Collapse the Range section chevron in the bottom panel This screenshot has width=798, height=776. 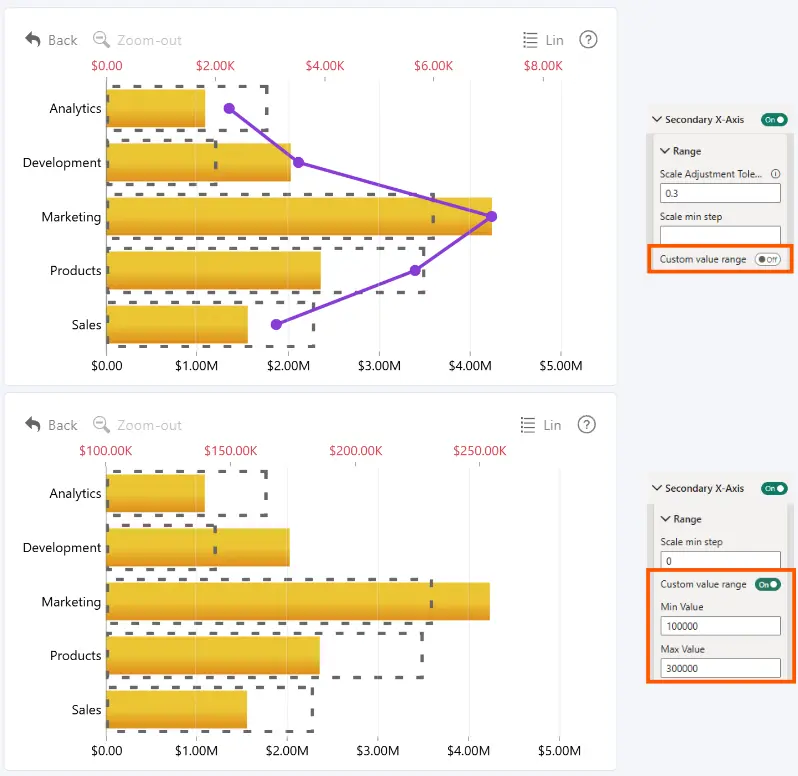(x=665, y=519)
